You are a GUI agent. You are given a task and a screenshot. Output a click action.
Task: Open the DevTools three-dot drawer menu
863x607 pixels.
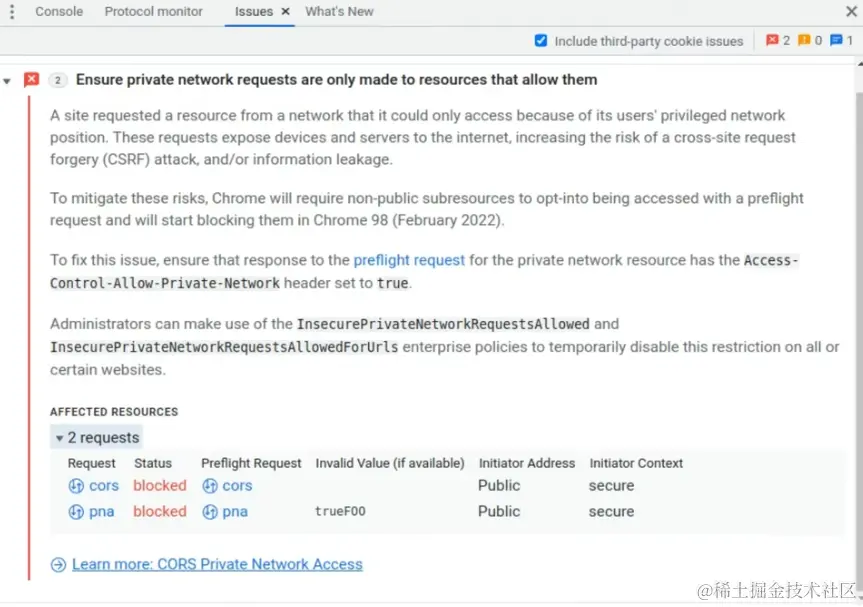coord(12,12)
